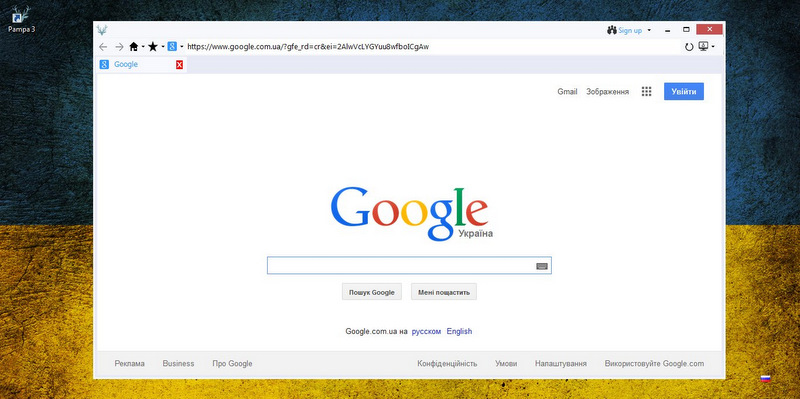800x399 pixels.
Task: Go back to the previous page
Action: pyautogui.click(x=103, y=47)
